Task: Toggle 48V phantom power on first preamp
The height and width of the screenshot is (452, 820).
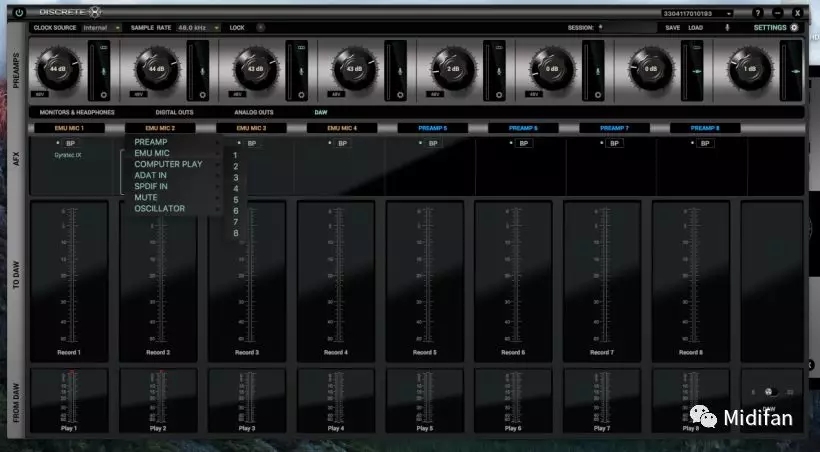Action: coord(40,93)
